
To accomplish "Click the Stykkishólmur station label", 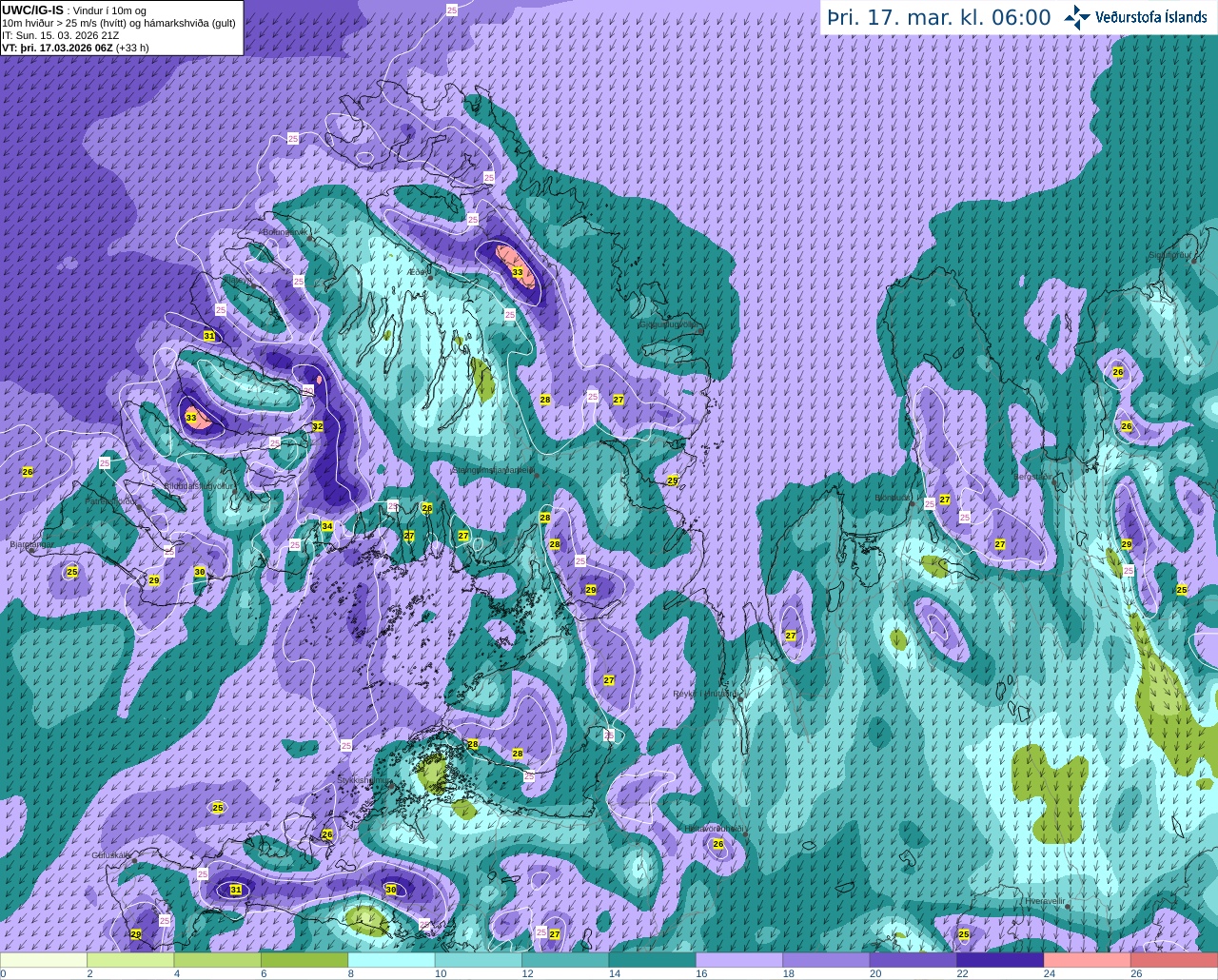I will [x=363, y=780].
